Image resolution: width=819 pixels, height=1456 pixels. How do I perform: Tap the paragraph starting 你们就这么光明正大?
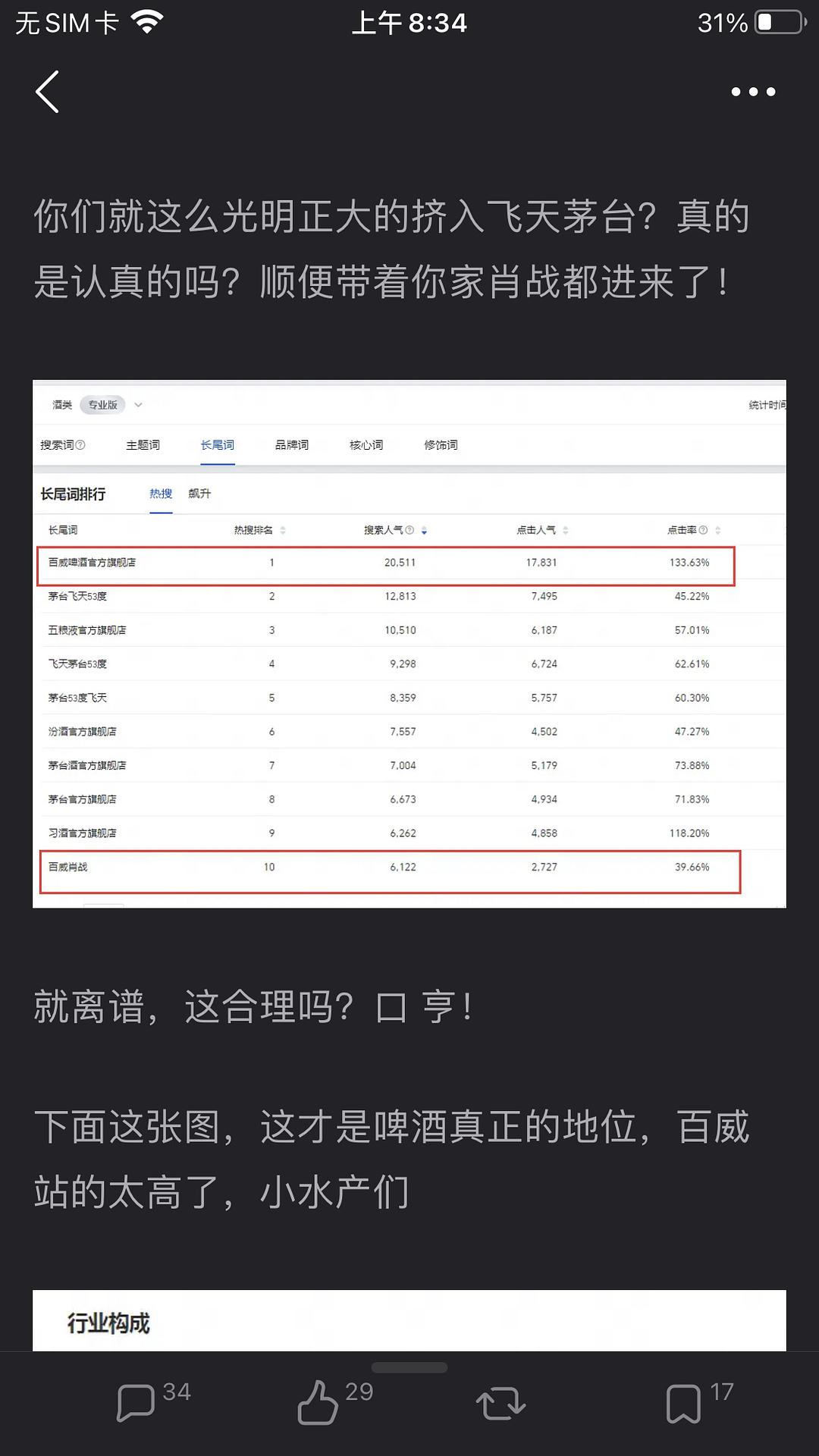[x=391, y=249]
